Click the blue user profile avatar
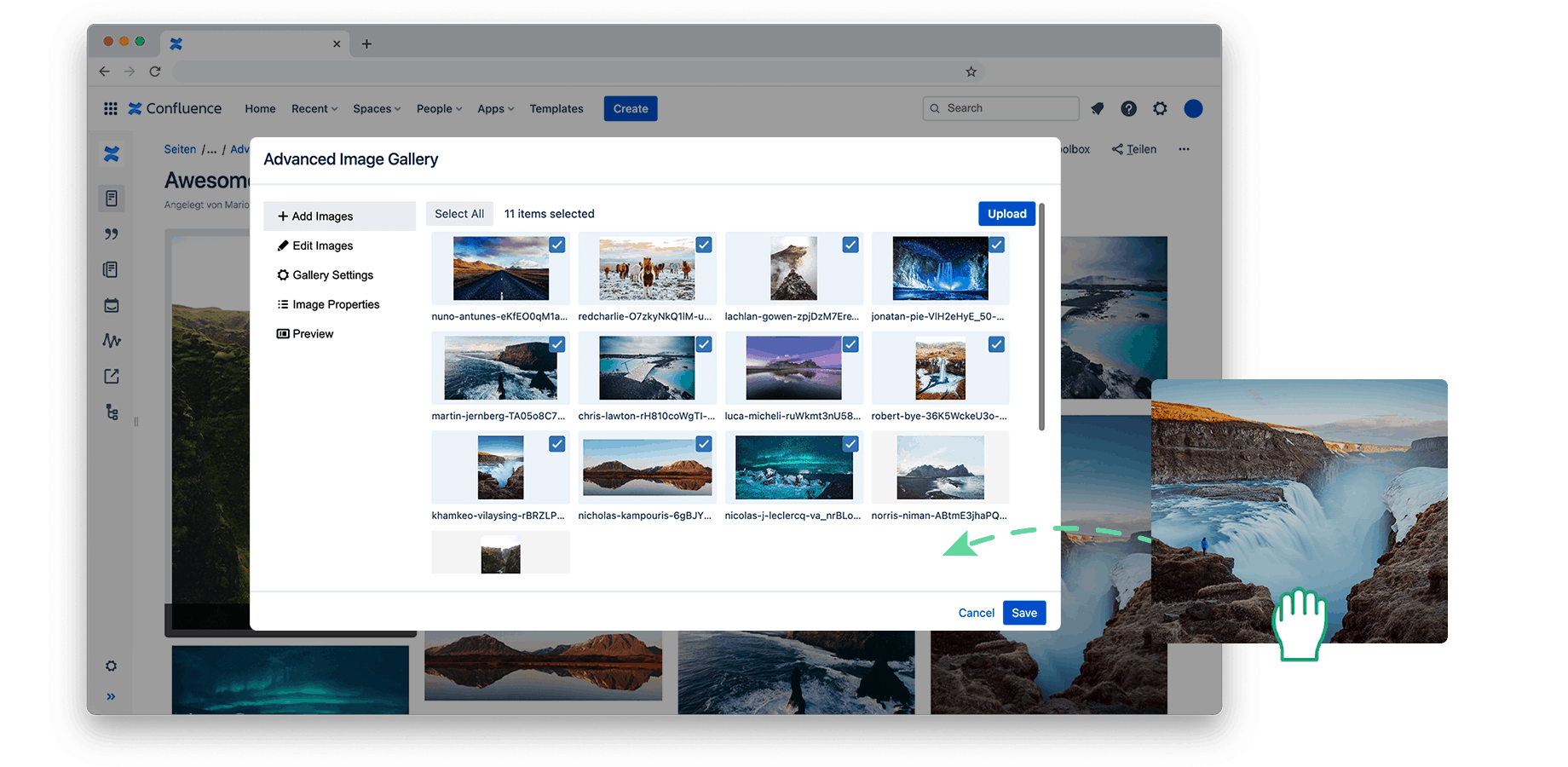 pos(1193,108)
